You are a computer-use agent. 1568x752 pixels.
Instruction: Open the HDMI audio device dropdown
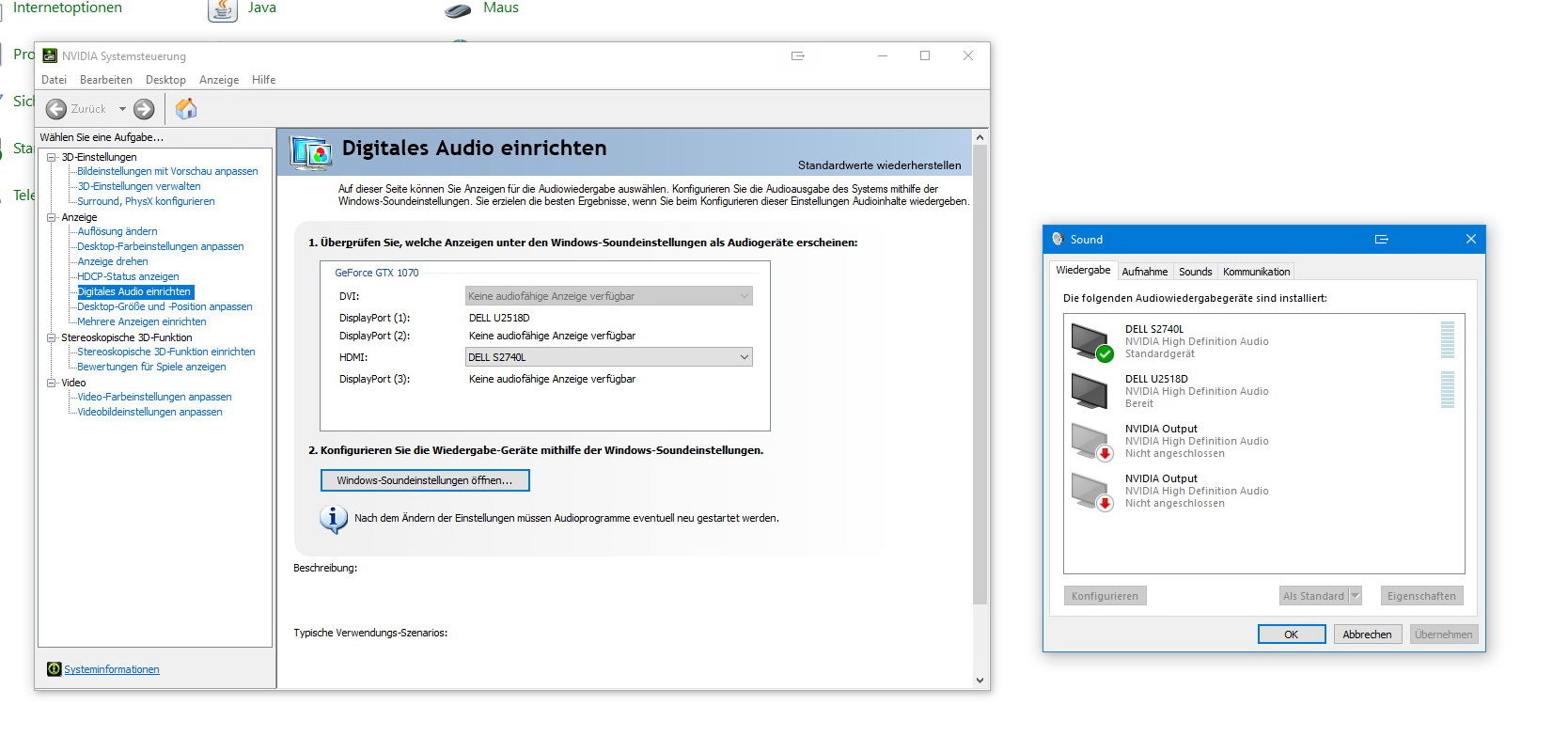[609, 357]
